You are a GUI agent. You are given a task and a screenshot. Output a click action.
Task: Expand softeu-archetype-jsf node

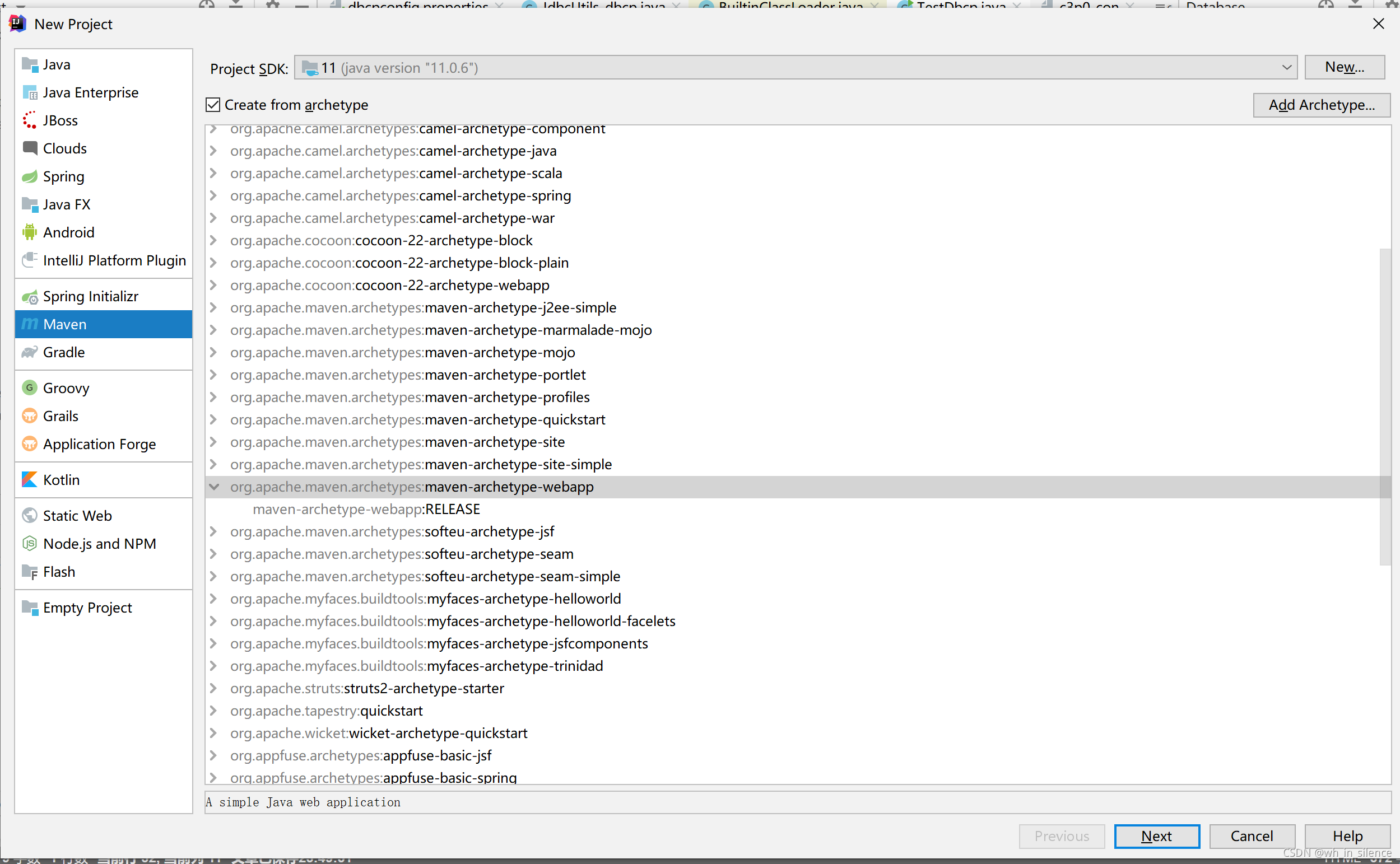[213, 531]
